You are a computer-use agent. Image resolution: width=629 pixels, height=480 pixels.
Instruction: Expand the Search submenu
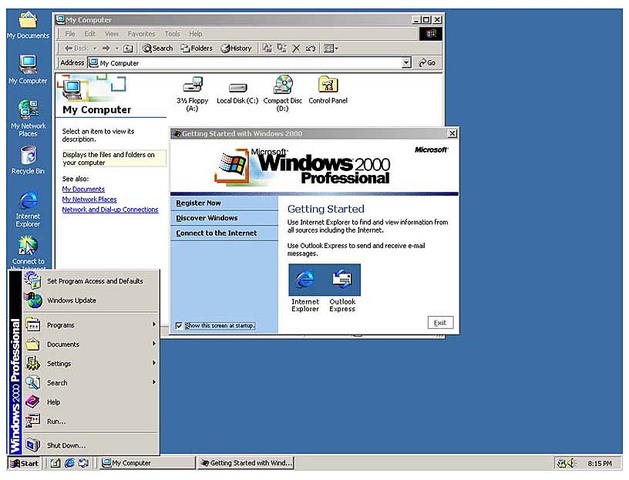(x=91, y=383)
